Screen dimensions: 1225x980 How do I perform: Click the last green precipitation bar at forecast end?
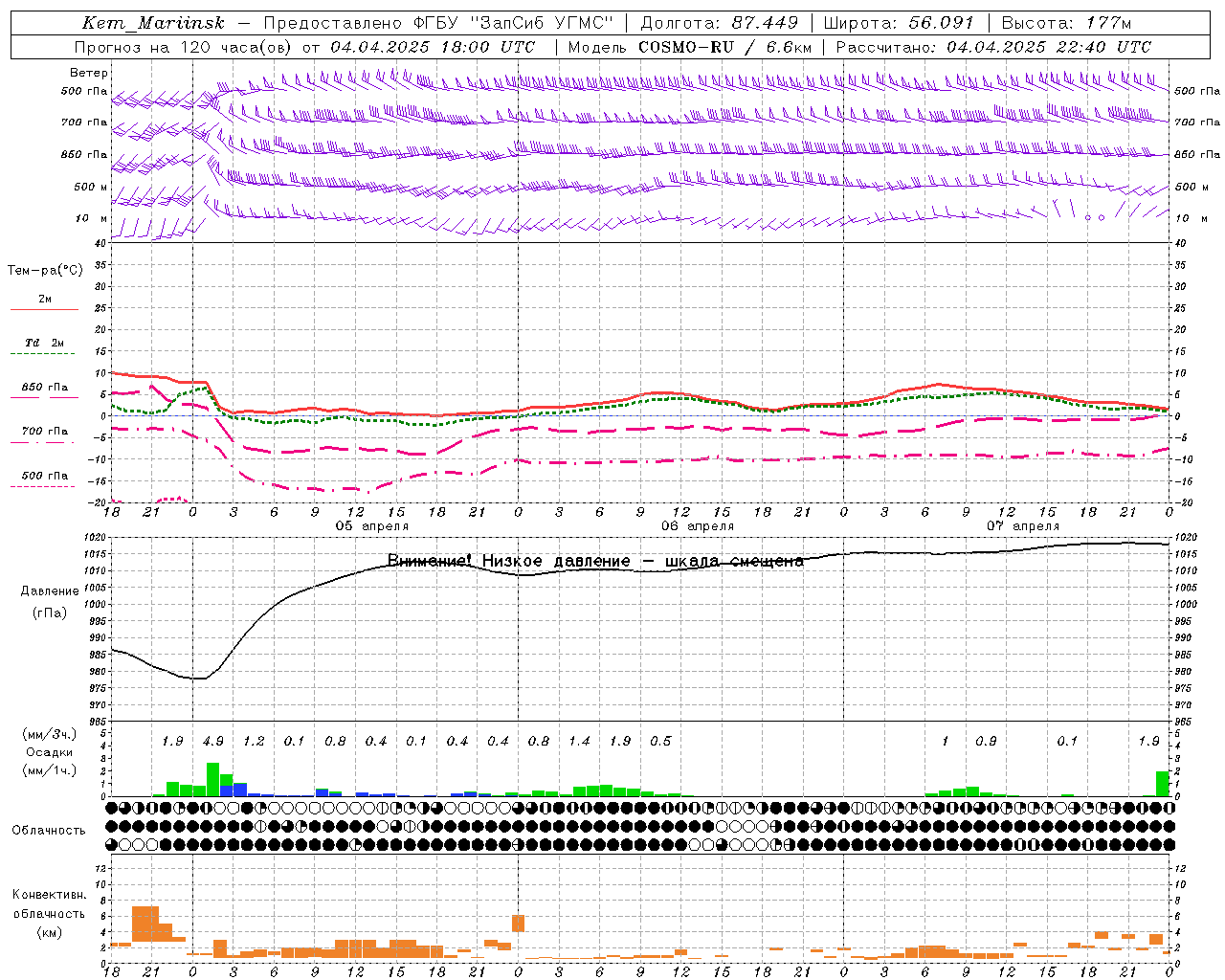click(1162, 784)
